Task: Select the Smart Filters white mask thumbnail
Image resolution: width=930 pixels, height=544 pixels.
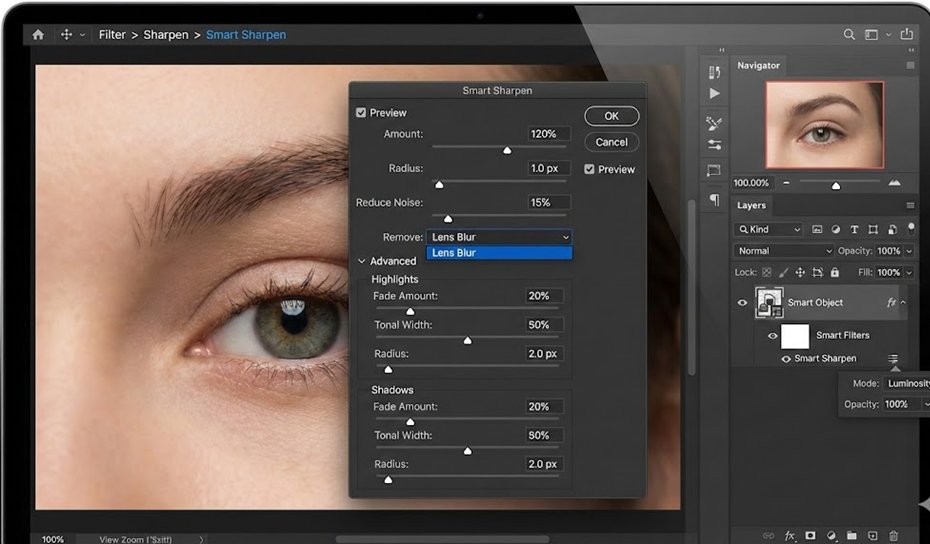Action: (x=795, y=336)
